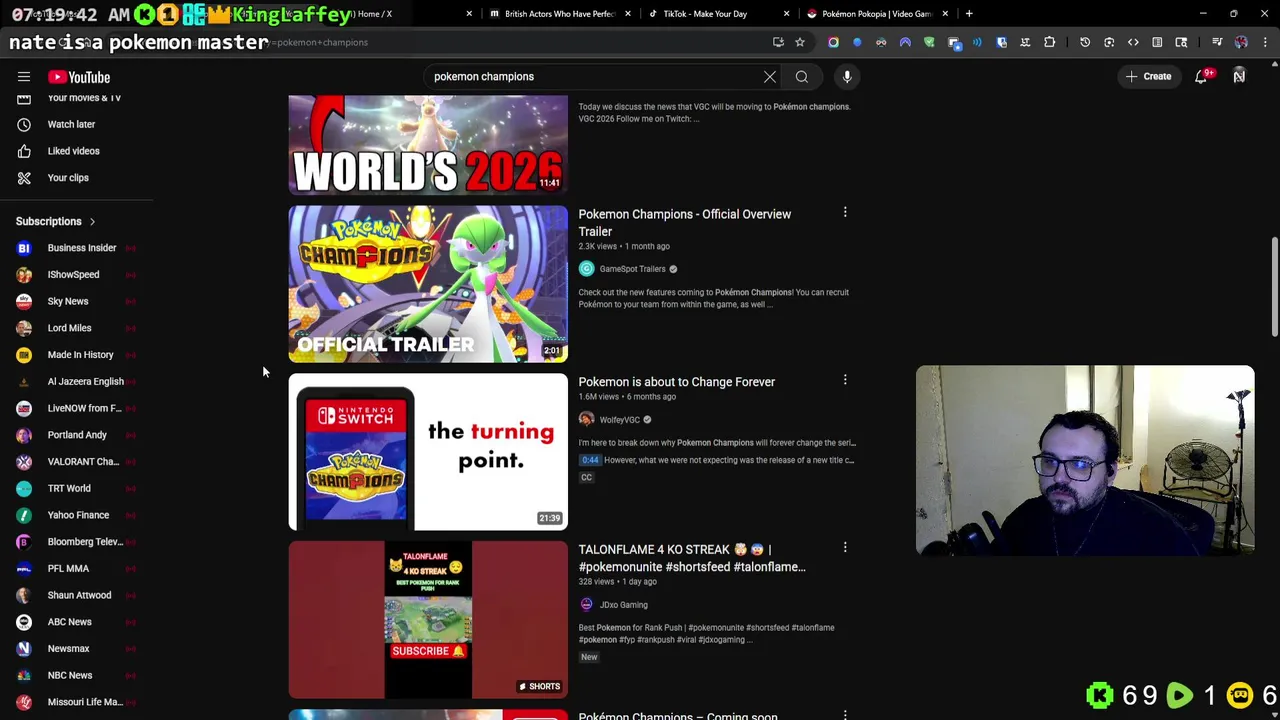Image resolution: width=1280 pixels, height=720 pixels.
Task: Open options menu for Official Overview Trailer
Action: (845, 212)
